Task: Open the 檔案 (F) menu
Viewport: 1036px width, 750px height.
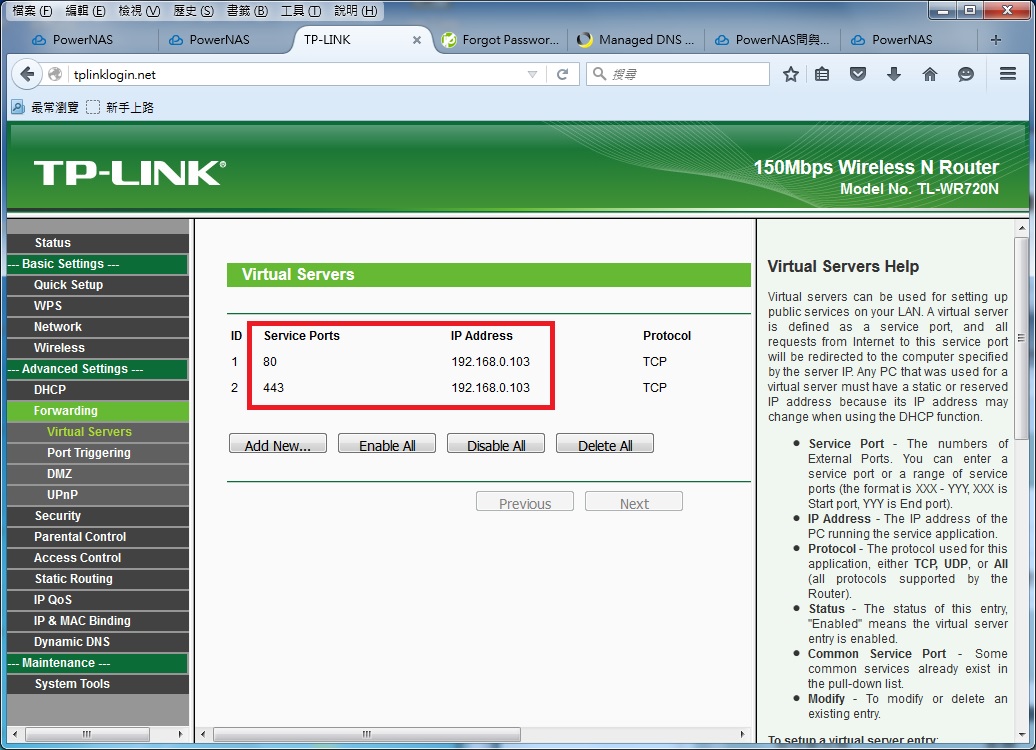Action: [x=32, y=11]
